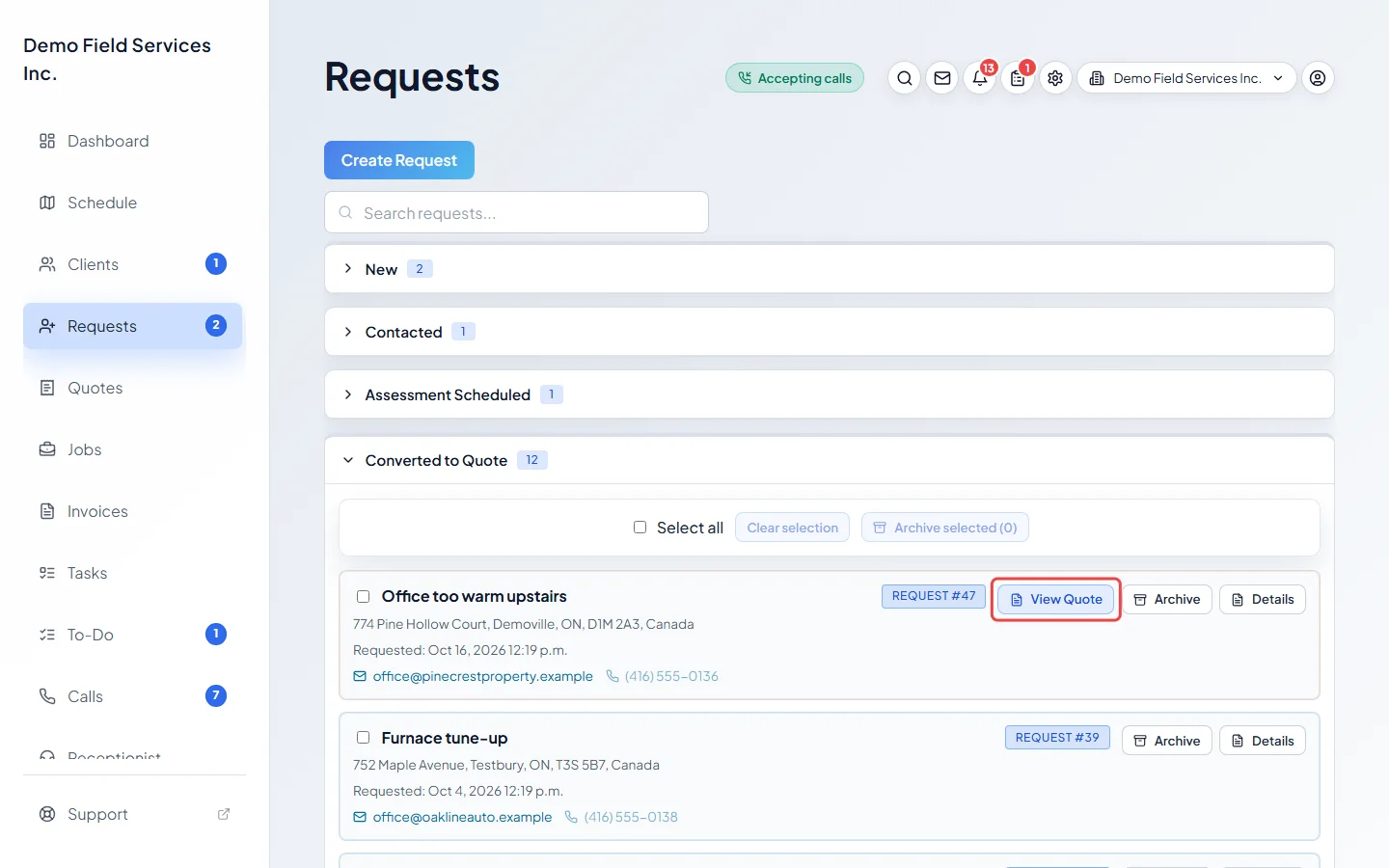1389x868 pixels.
Task: Click the Create Request button
Action: 399,160
